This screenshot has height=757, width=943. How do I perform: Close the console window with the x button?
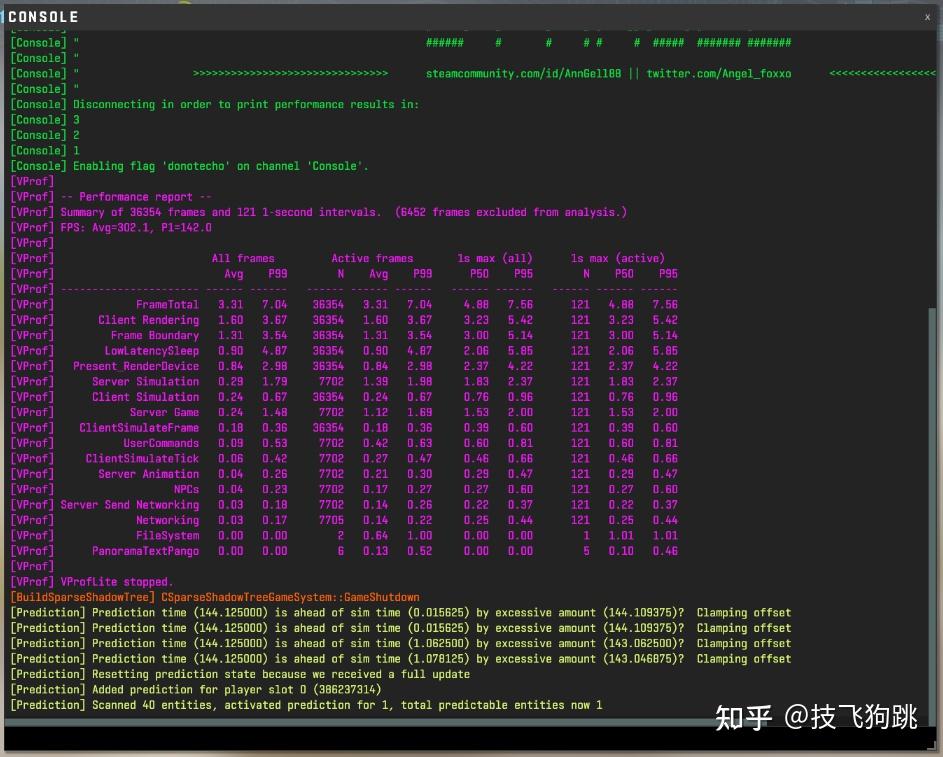point(927,17)
